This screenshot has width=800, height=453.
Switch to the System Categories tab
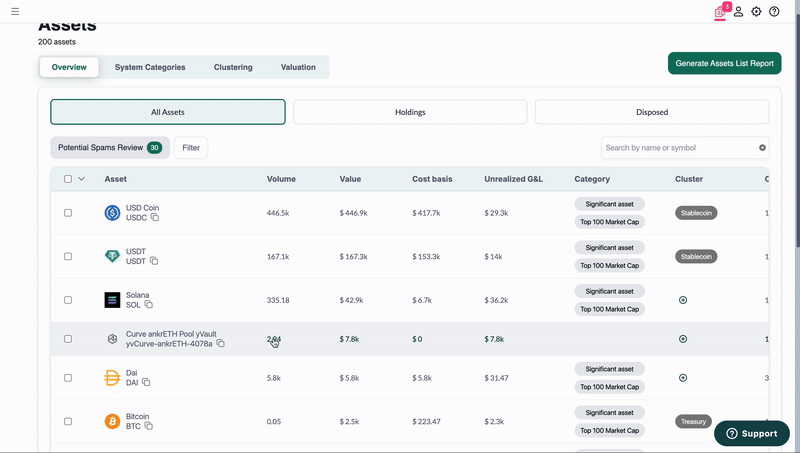click(150, 67)
